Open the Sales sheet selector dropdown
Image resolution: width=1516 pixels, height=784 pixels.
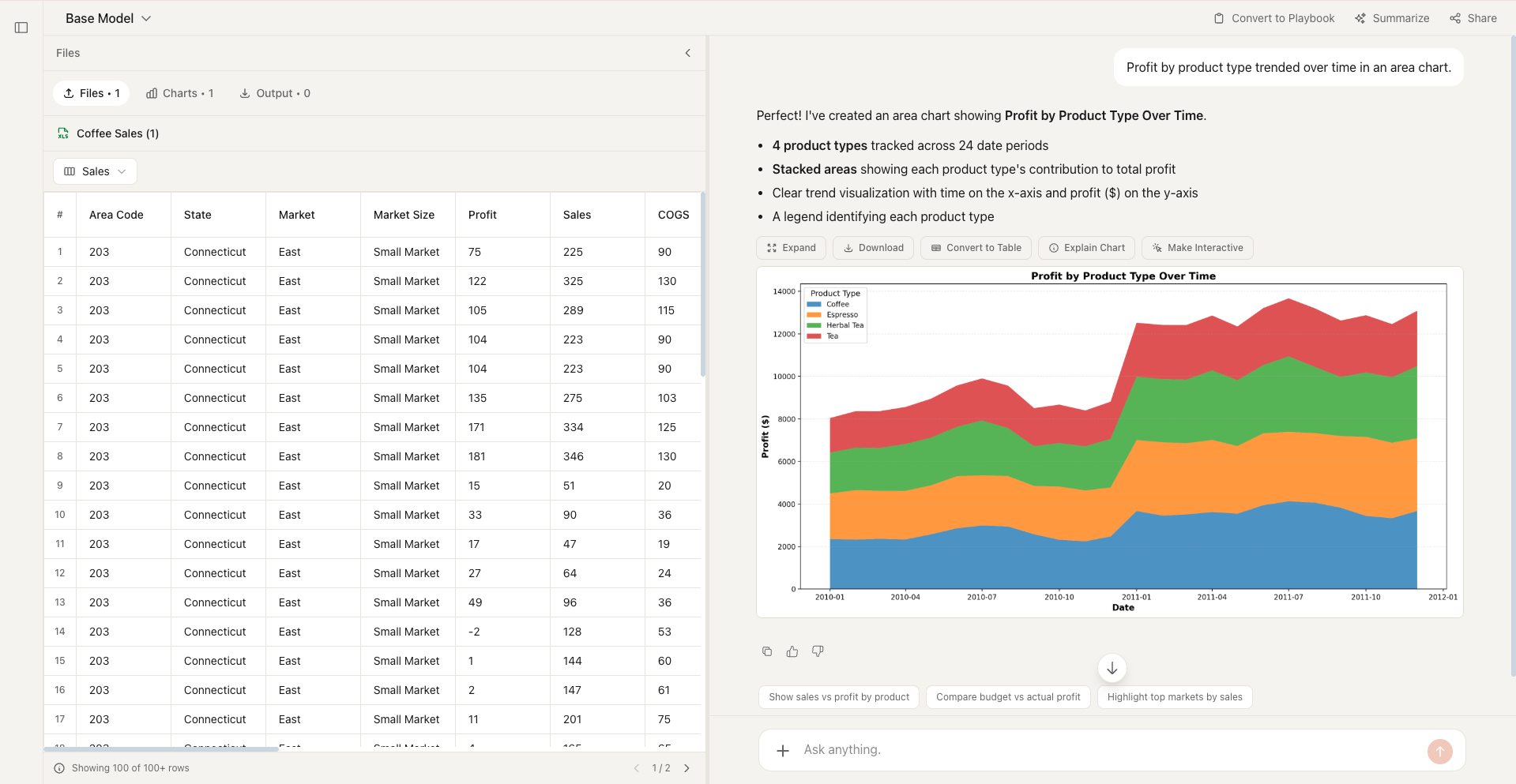pos(95,171)
